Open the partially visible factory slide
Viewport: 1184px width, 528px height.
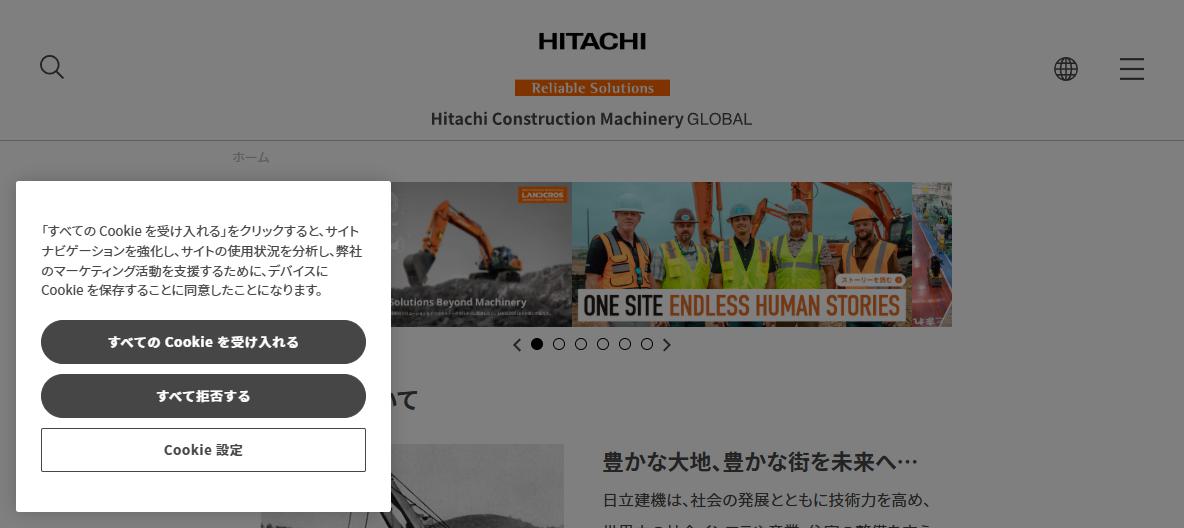click(x=932, y=255)
